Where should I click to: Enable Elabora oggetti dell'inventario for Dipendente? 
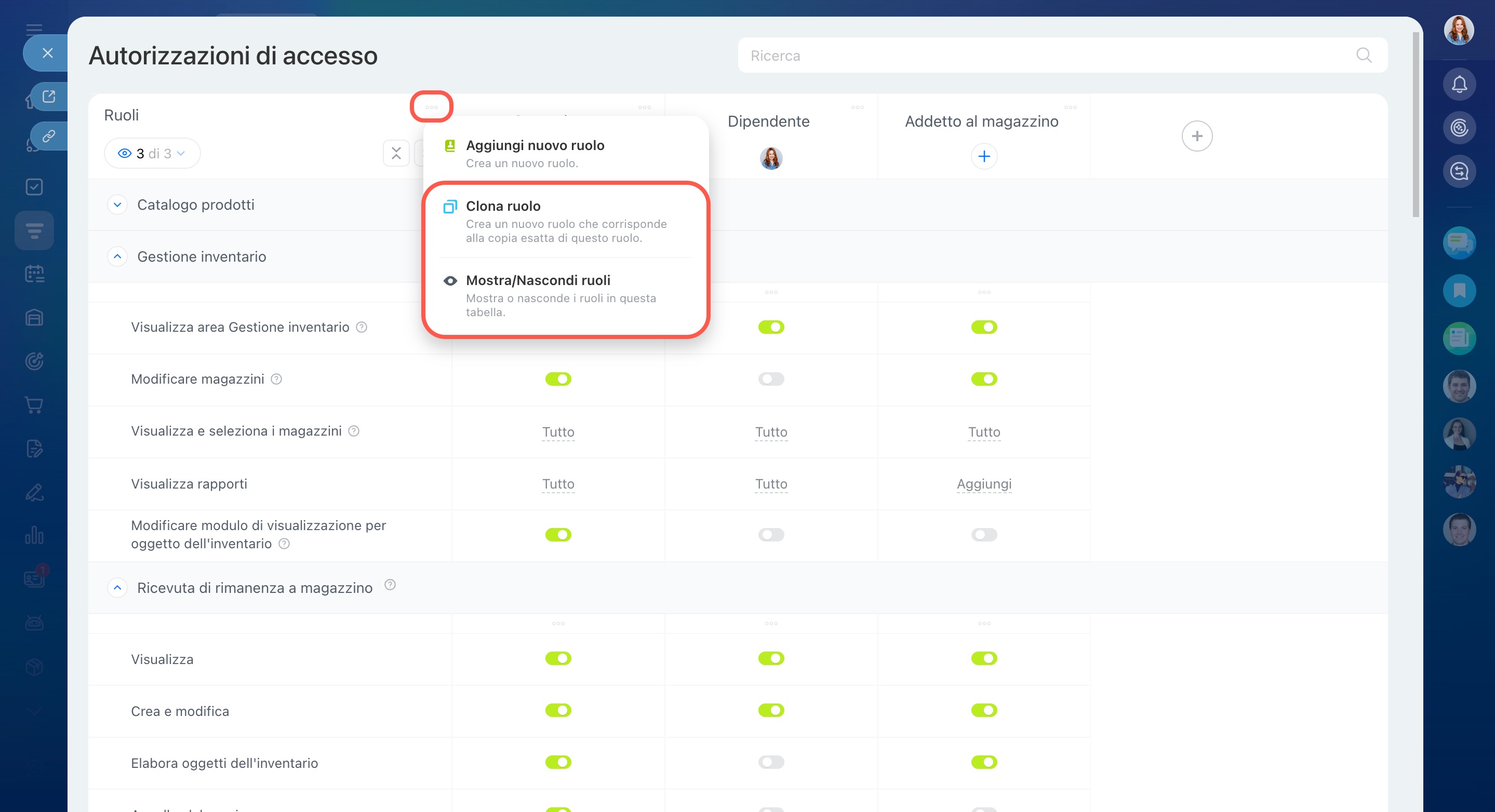point(771,762)
